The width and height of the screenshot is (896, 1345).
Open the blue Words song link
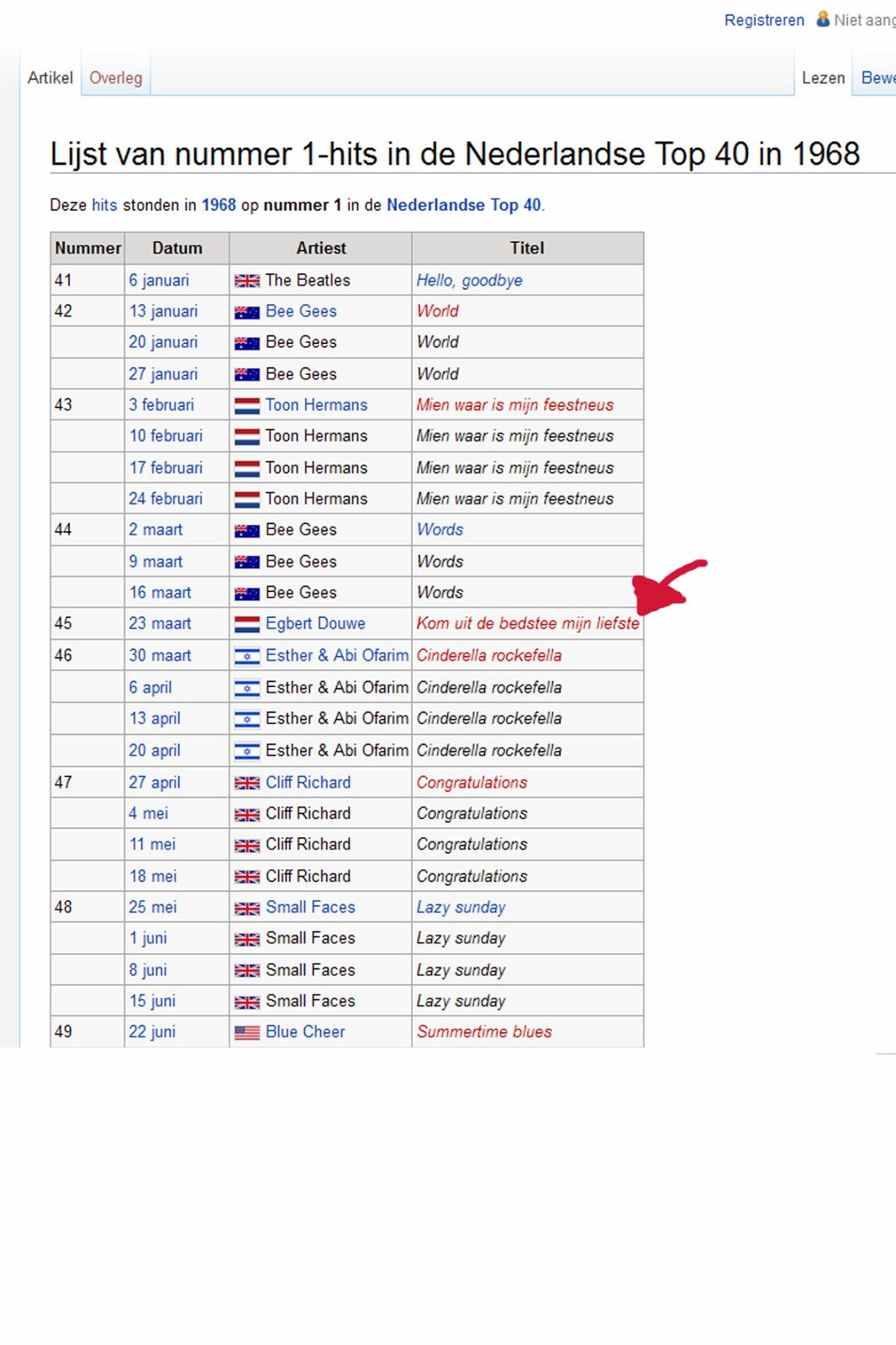click(x=440, y=530)
